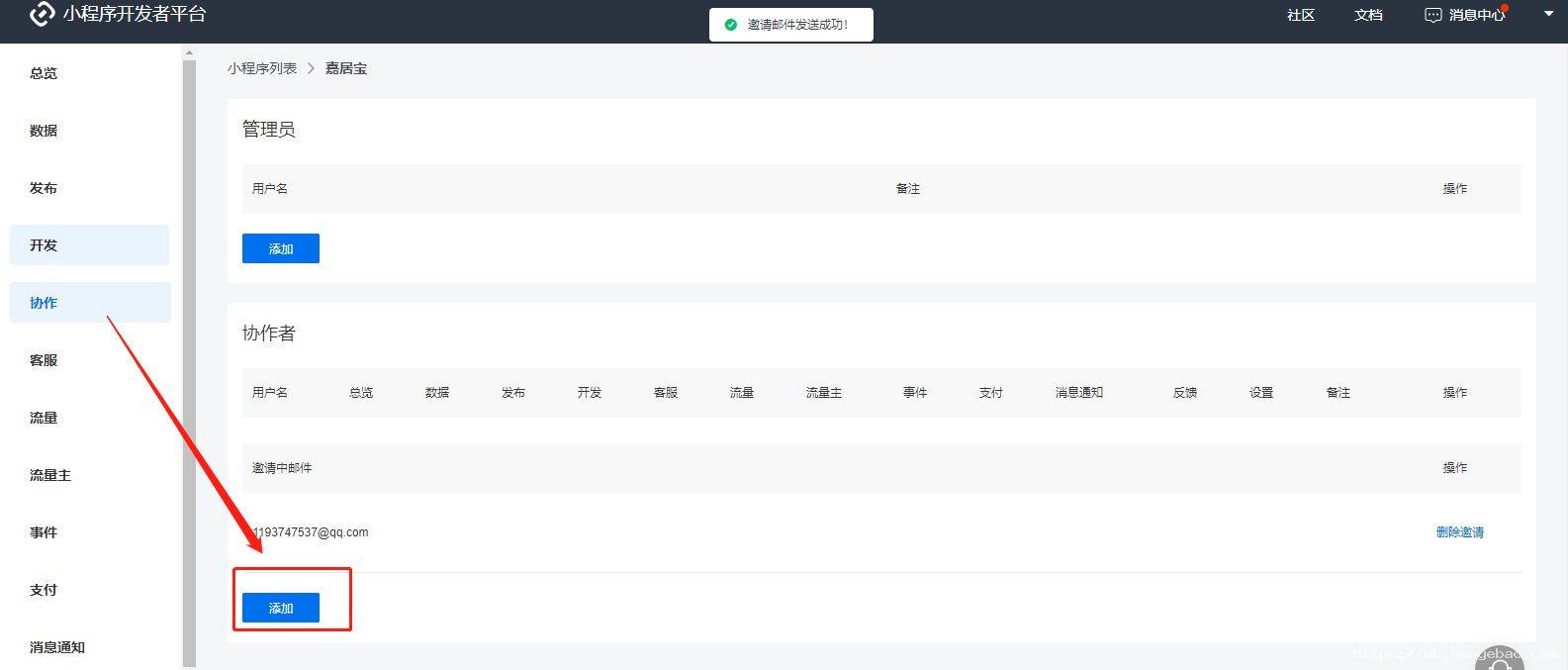The height and width of the screenshot is (670, 1568).
Task: Select 开发 in the sidebar
Action: click(x=44, y=245)
